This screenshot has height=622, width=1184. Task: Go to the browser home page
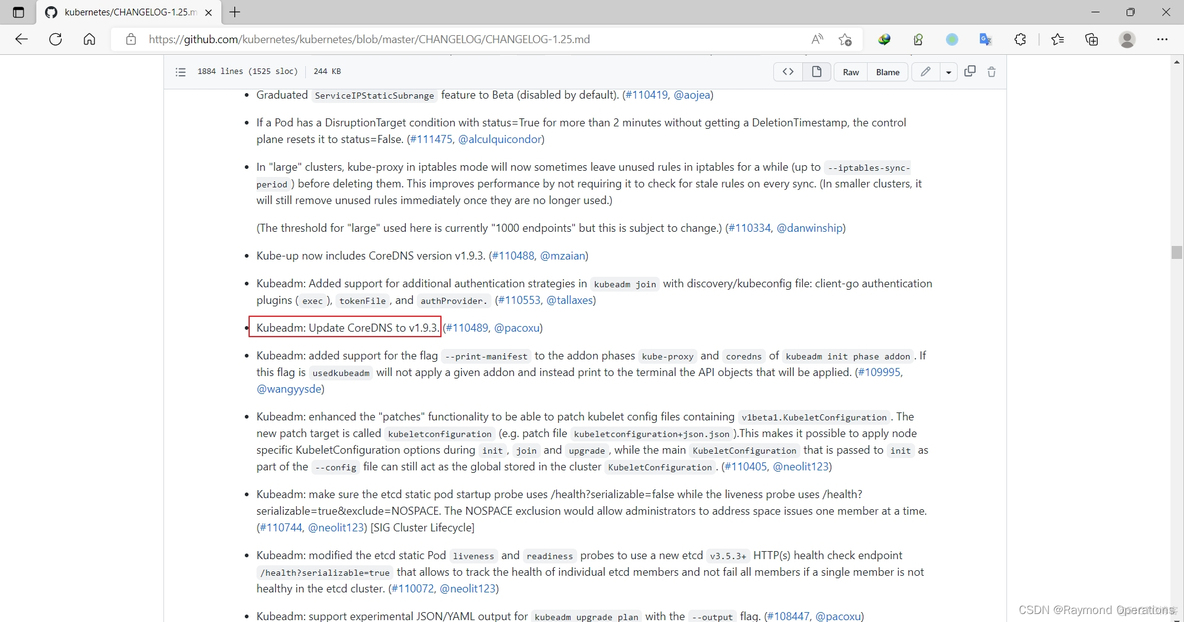pos(90,39)
